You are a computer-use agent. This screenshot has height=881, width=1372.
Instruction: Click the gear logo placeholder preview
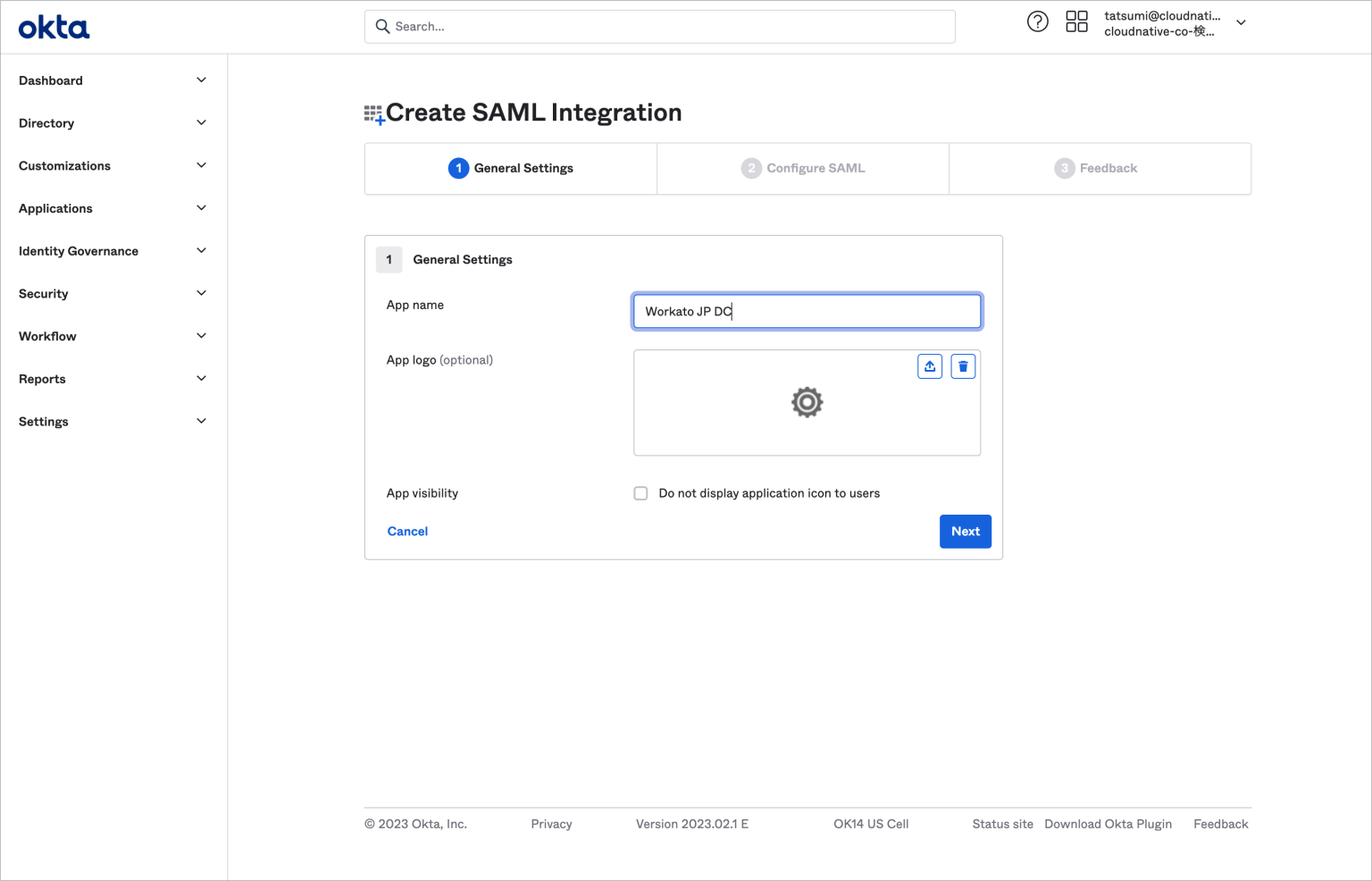coord(807,402)
